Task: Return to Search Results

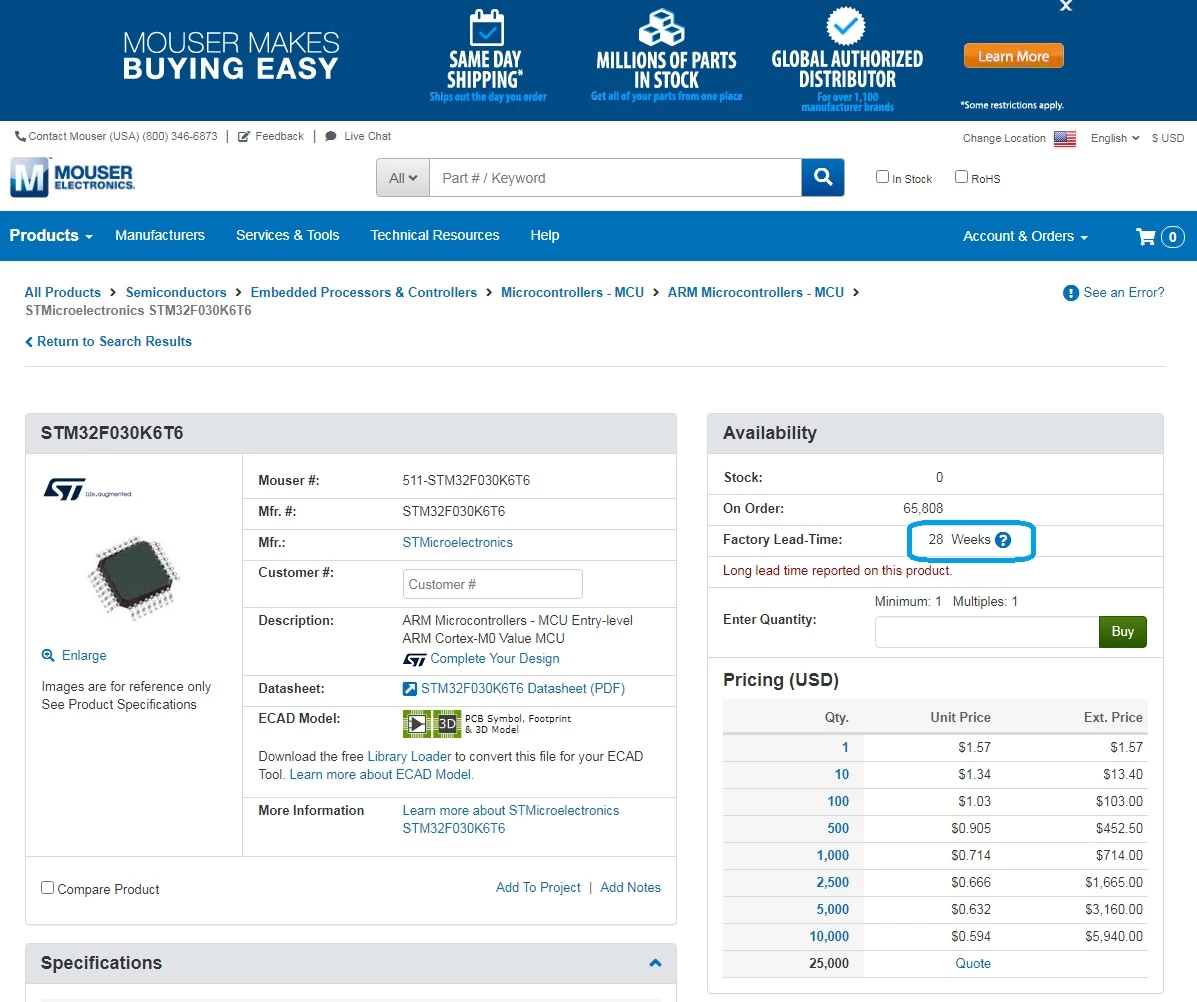Action: (x=108, y=342)
